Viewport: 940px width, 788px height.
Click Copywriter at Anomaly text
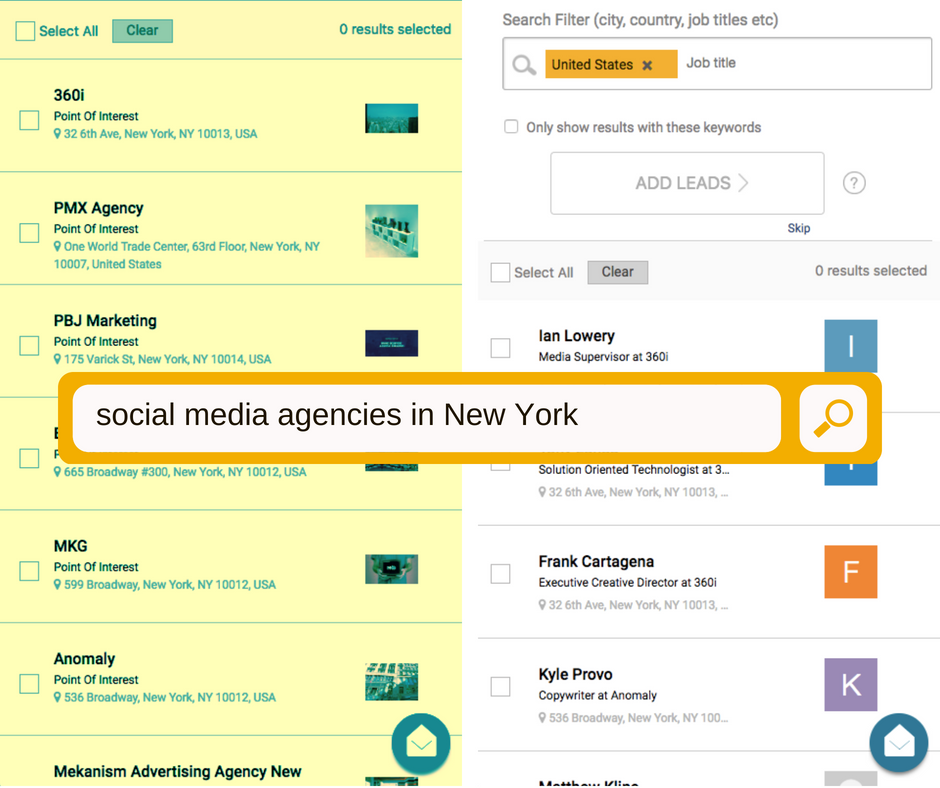click(x=597, y=695)
